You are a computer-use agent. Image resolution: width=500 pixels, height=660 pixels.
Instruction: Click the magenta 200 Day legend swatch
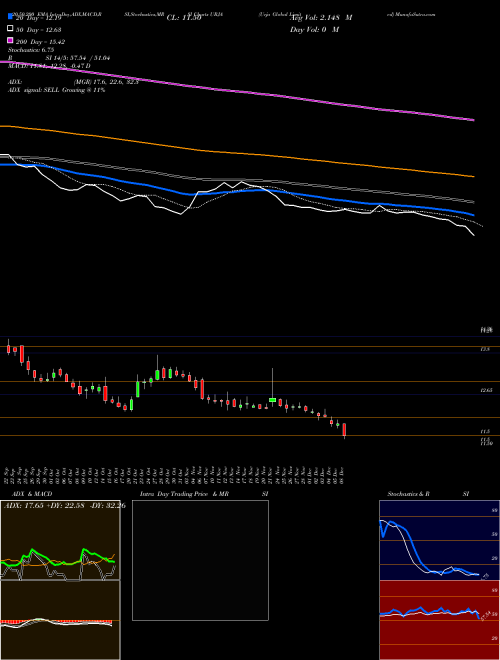click(10, 40)
